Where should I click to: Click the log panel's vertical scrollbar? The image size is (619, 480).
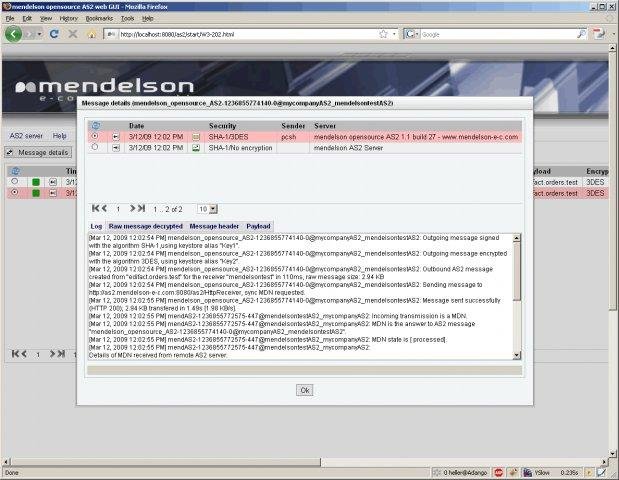(517, 290)
